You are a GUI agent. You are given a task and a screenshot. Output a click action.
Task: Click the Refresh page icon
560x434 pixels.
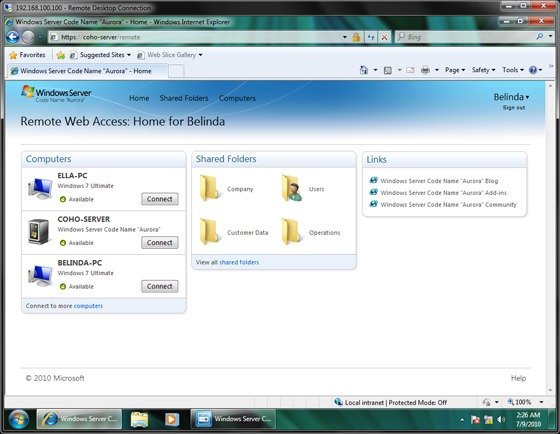[370, 37]
